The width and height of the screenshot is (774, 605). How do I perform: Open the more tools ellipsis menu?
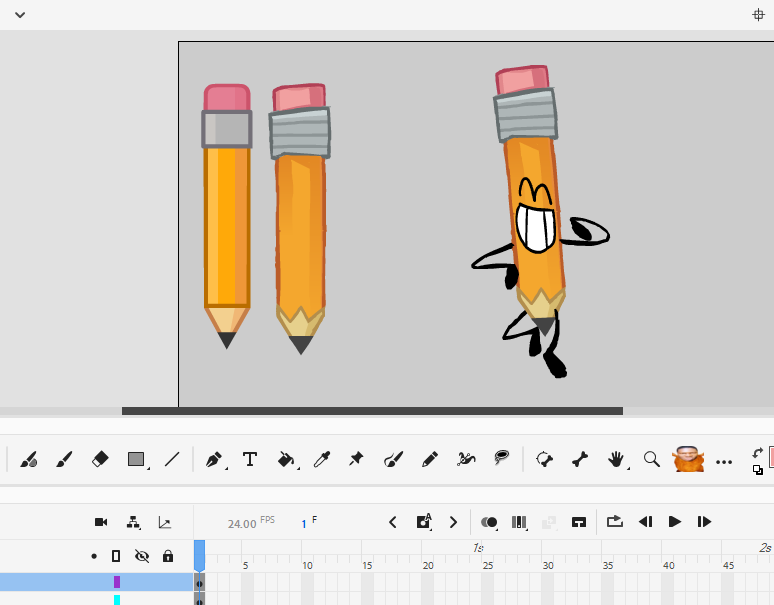pos(724,462)
